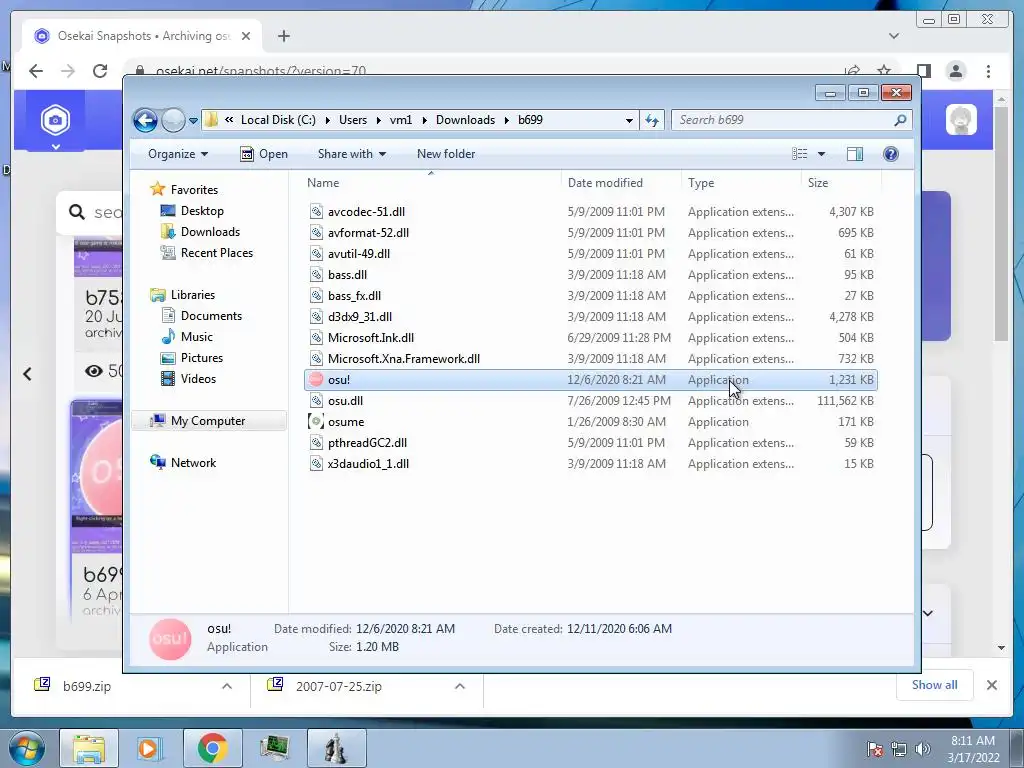
Task: Expand the view options dropdown arrow
Action: tap(822, 154)
